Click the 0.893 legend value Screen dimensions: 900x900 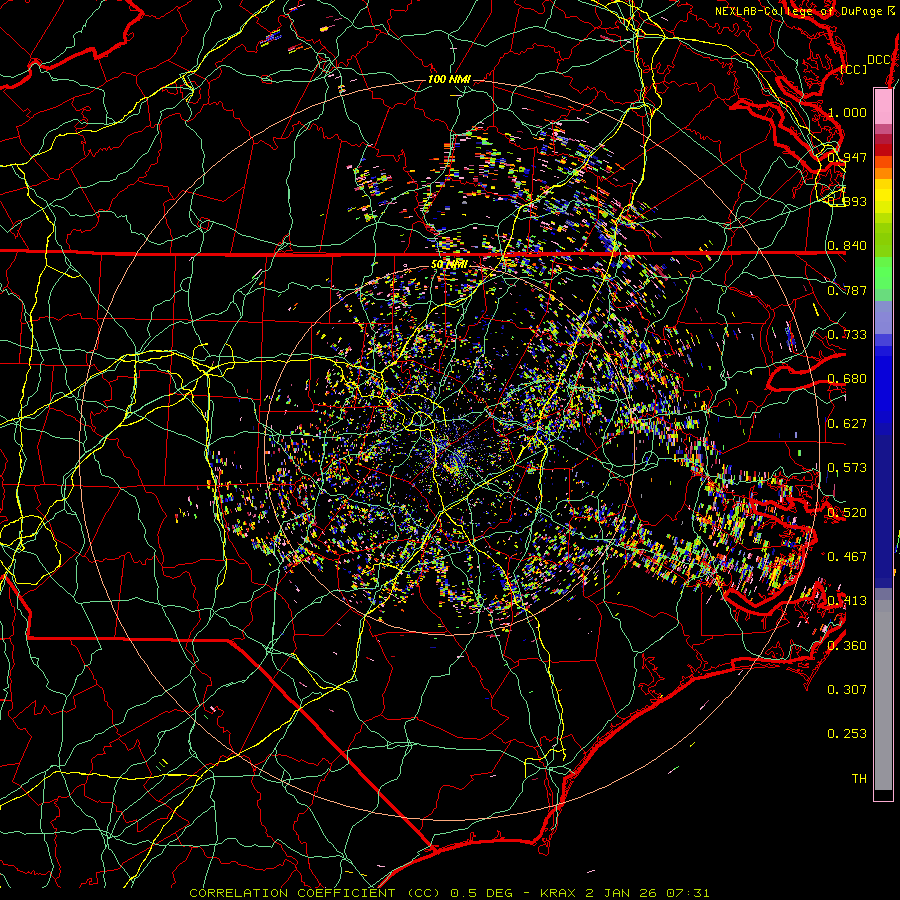pos(847,201)
